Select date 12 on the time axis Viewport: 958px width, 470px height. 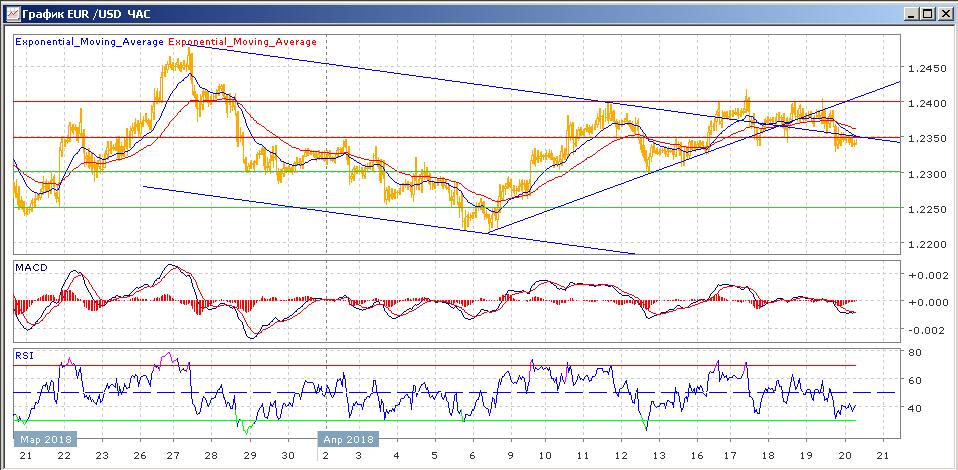(x=620, y=456)
